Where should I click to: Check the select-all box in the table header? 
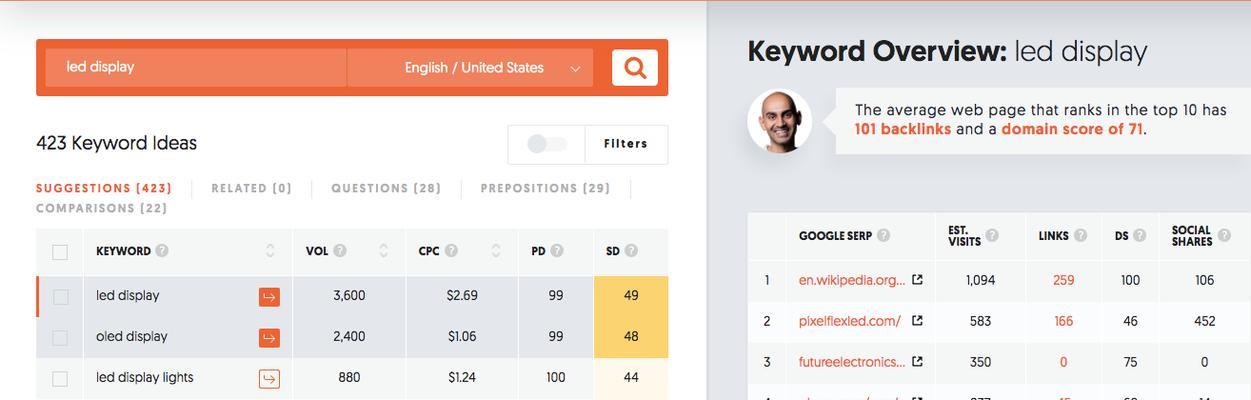60,252
